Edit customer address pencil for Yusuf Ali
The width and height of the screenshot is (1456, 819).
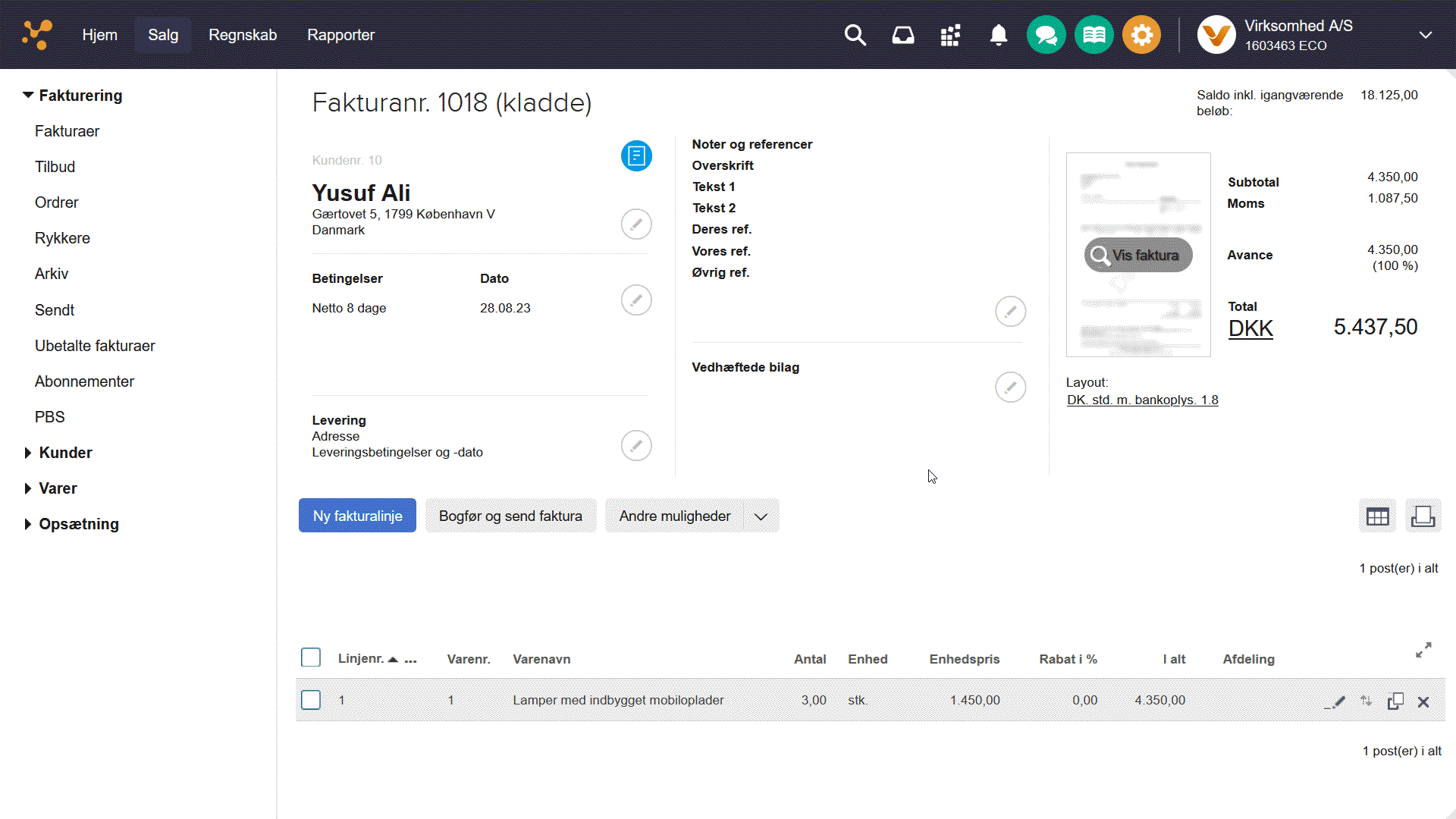click(x=635, y=224)
